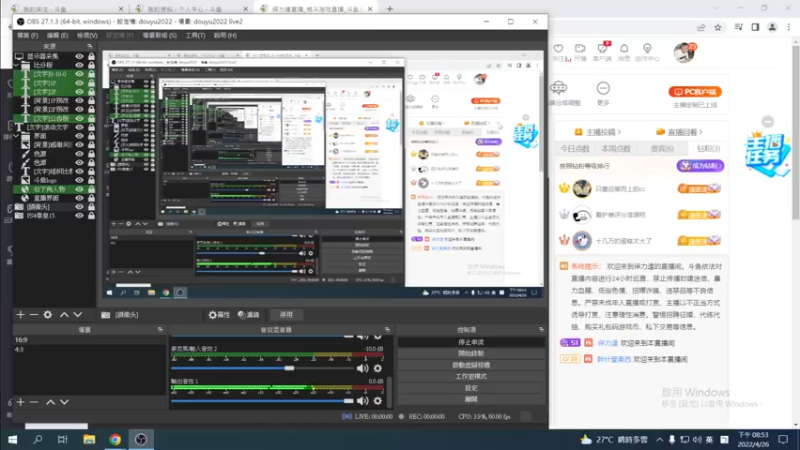Move selected scene up

pos(51,402)
